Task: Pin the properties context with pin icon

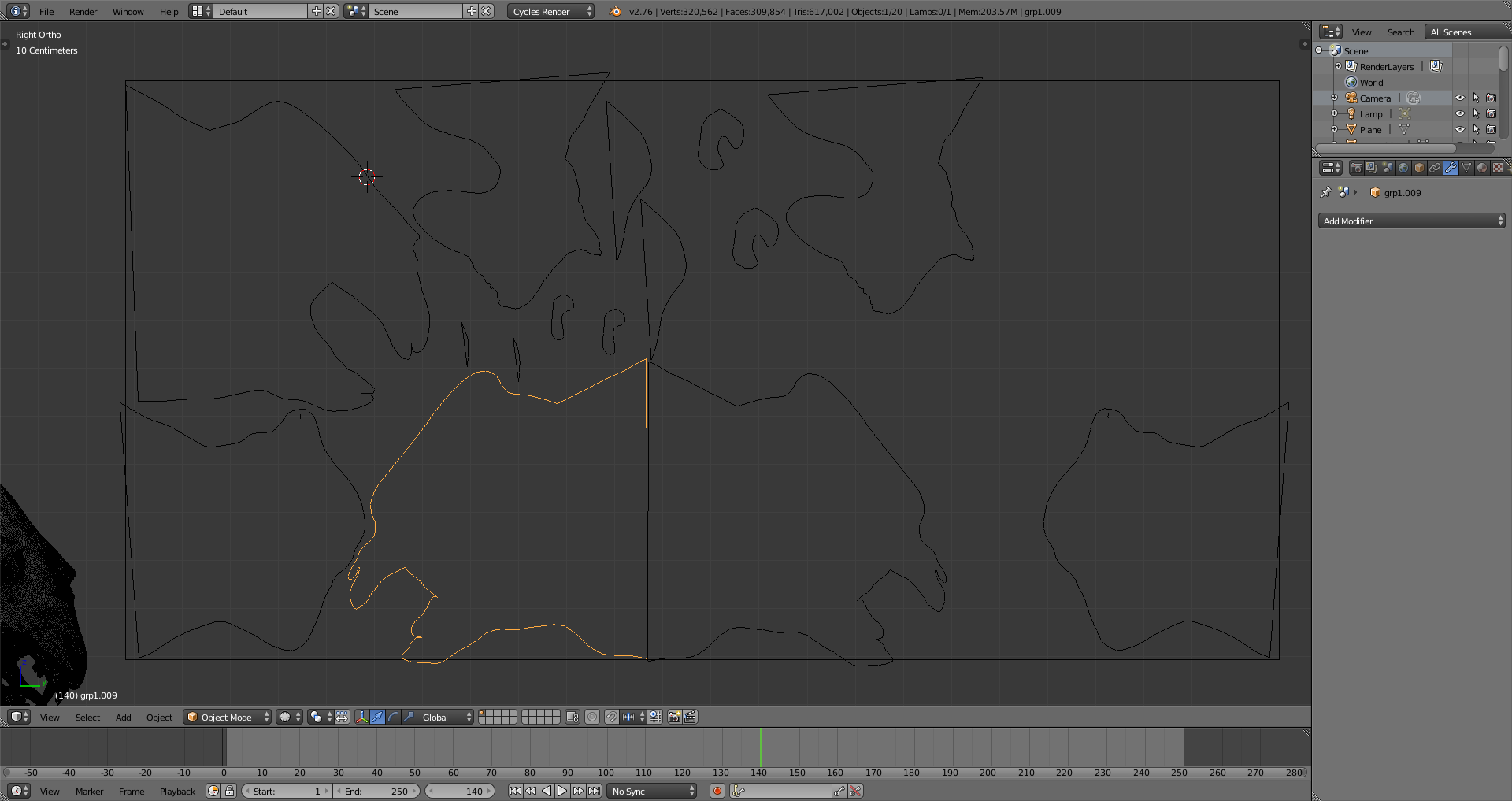Action: pyautogui.click(x=1326, y=192)
